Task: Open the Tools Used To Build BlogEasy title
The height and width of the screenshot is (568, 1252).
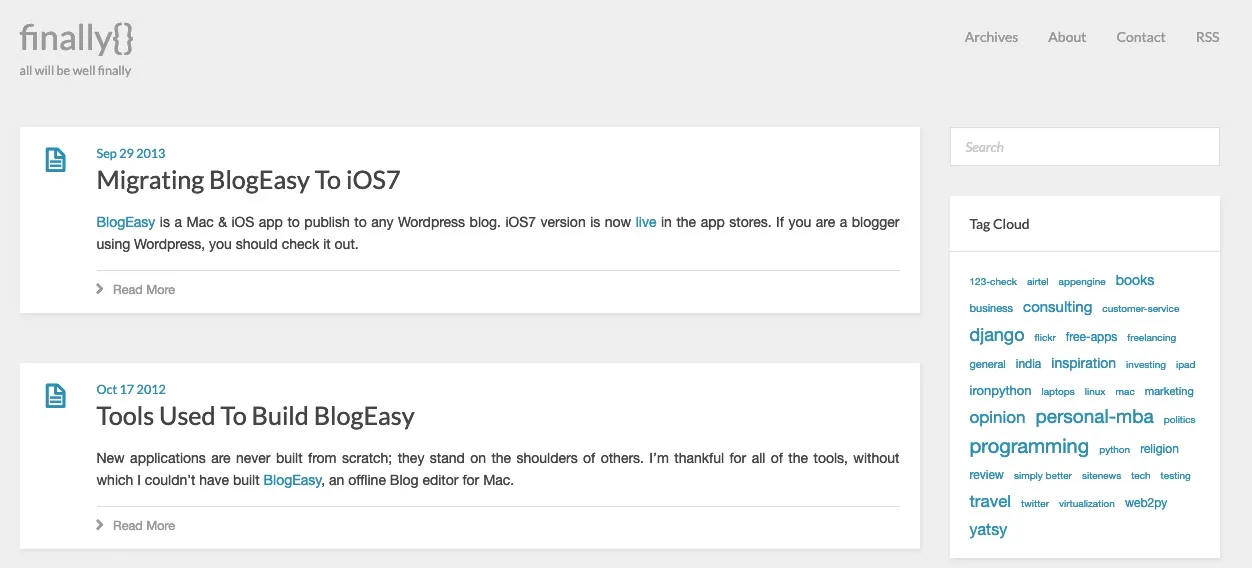Action: 255,416
